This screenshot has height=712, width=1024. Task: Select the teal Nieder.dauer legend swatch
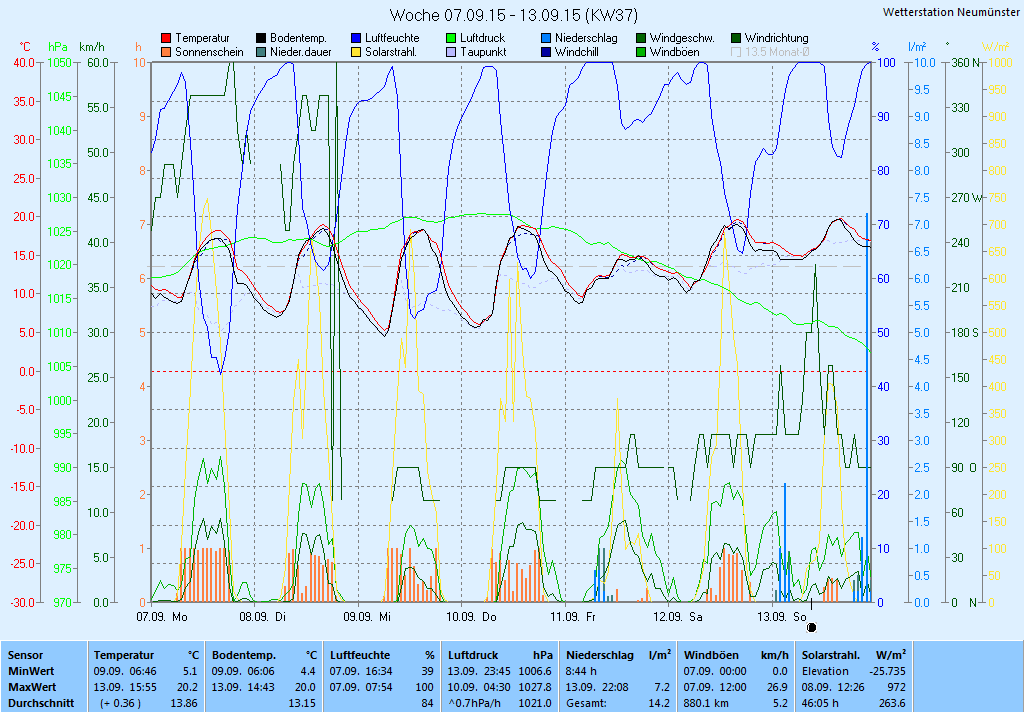coord(261,52)
